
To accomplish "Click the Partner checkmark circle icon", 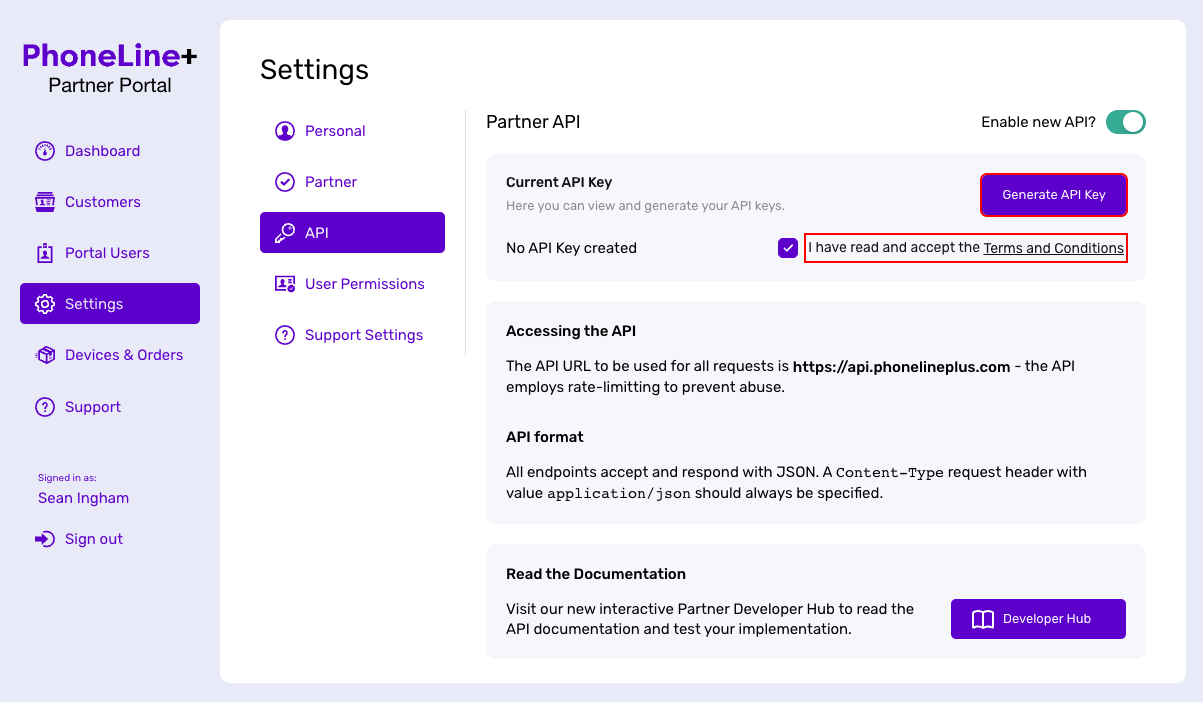I will [x=285, y=182].
